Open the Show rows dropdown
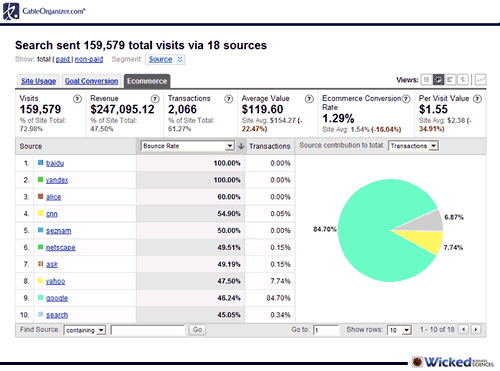This screenshot has width=500, height=371. tap(399, 330)
